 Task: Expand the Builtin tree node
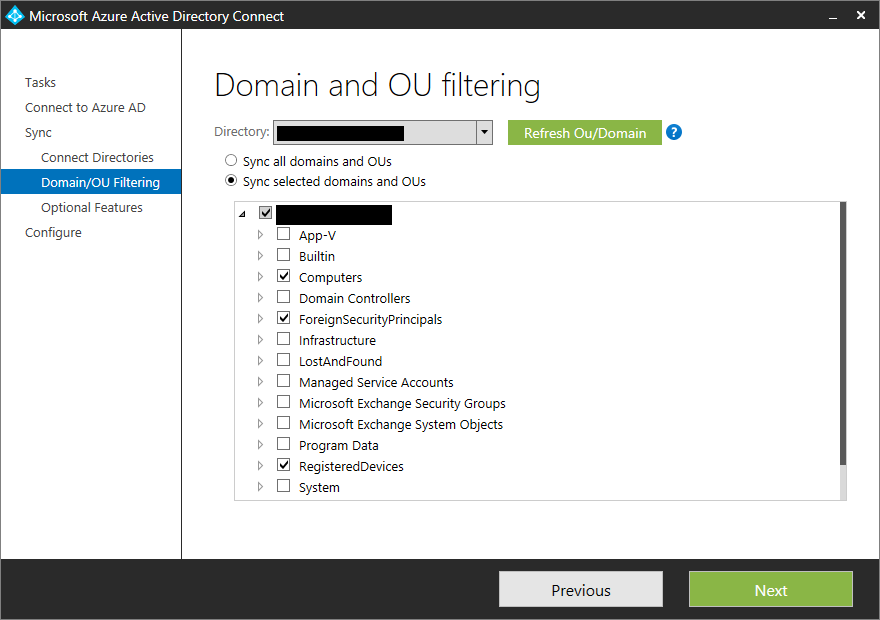click(x=260, y=256)
